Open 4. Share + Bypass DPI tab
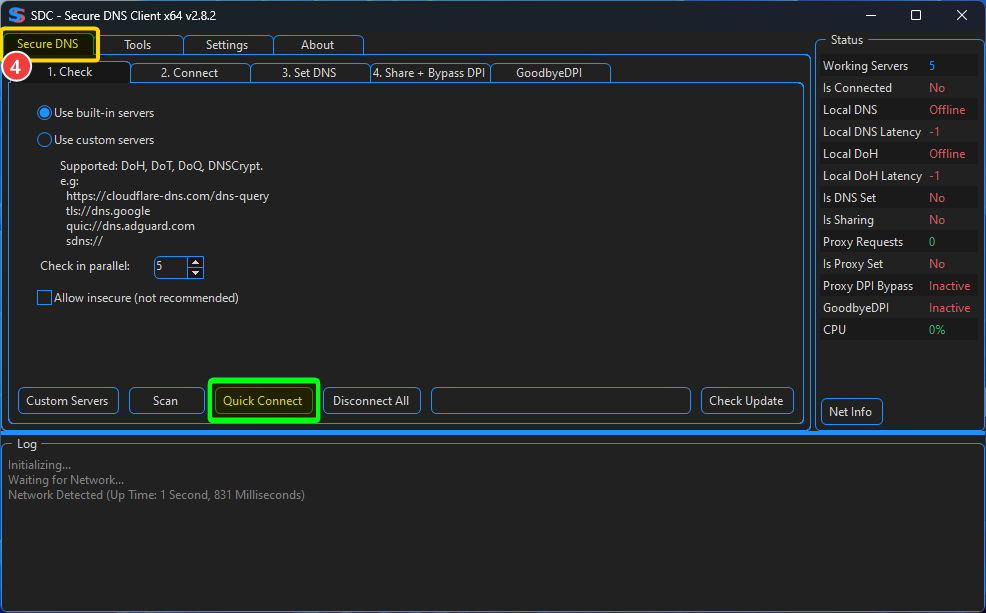Image resolution: width=986 pixels, height=613 pixels. 429,73
